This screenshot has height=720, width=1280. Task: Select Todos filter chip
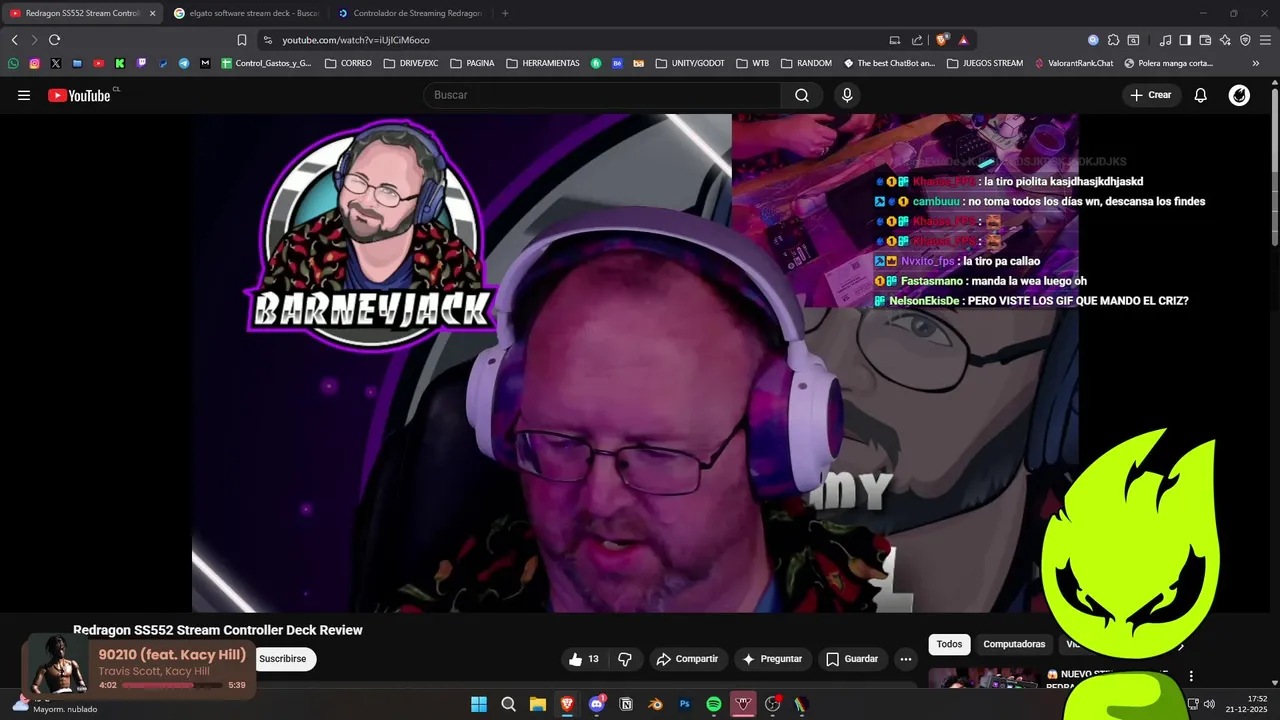click(949, 645)
